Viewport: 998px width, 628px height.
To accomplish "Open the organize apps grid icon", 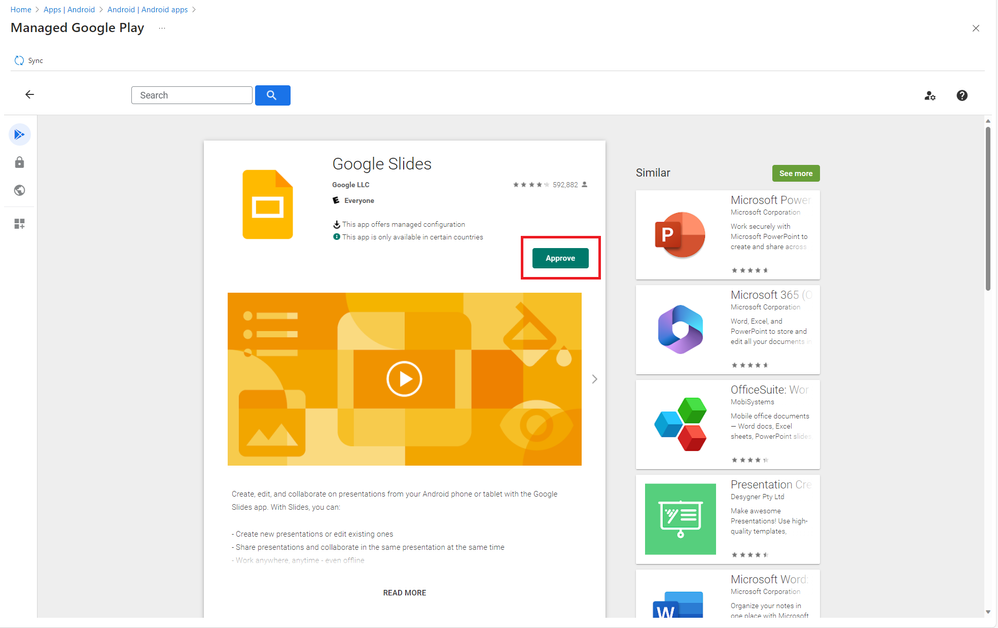I will tap(20, 224).
